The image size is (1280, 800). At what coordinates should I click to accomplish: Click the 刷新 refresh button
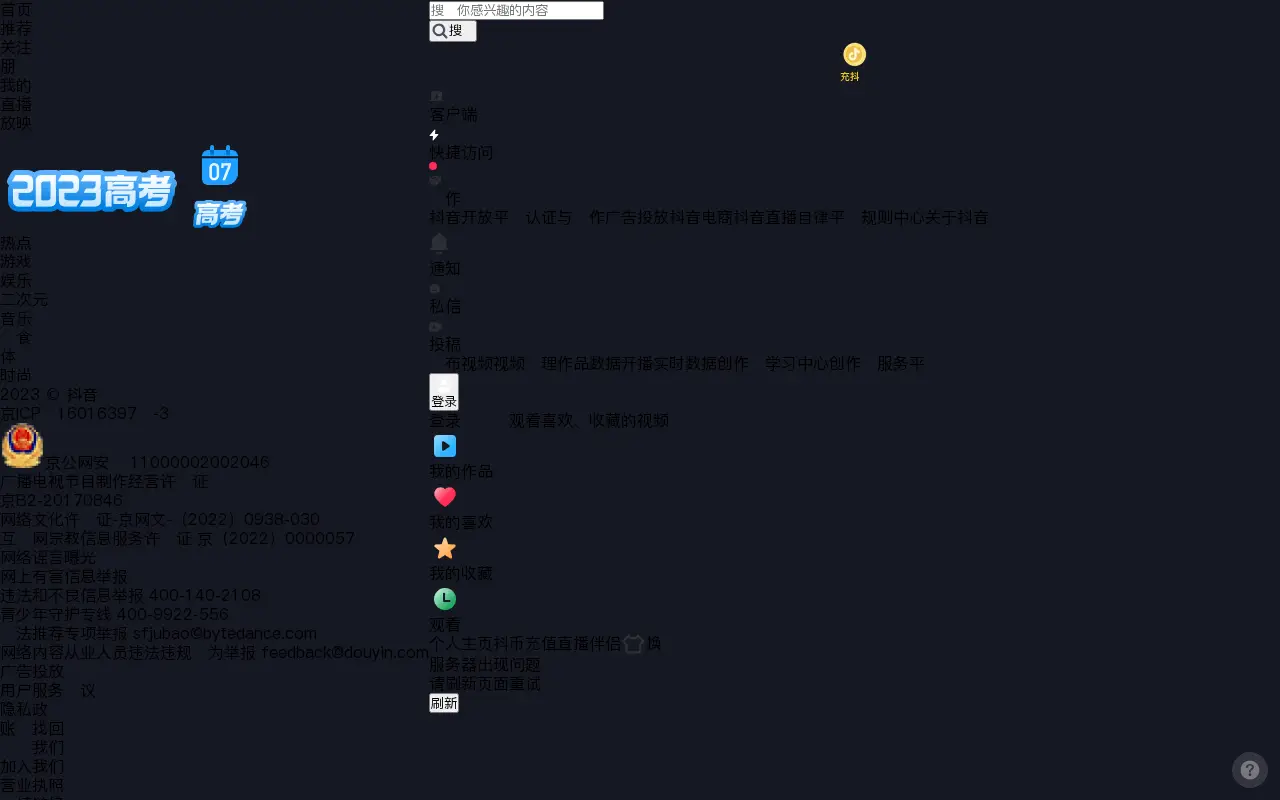[x=444, y=703]
